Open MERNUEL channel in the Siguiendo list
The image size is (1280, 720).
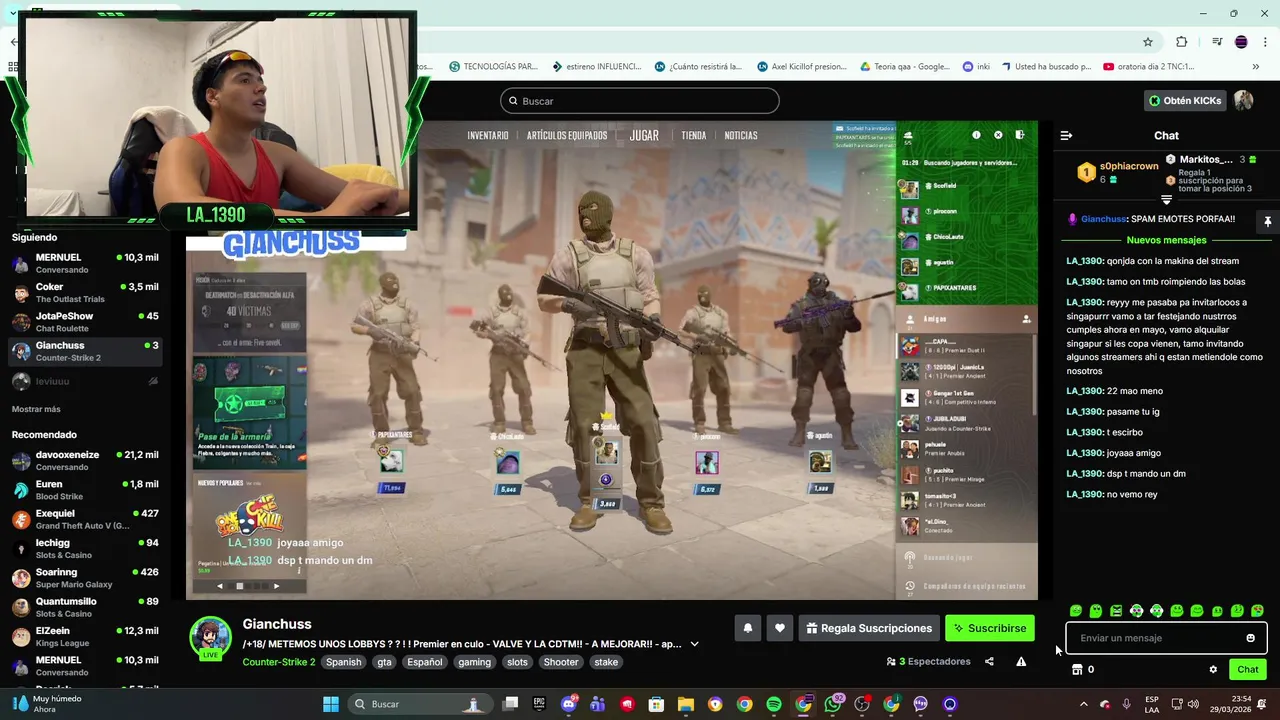85,264
